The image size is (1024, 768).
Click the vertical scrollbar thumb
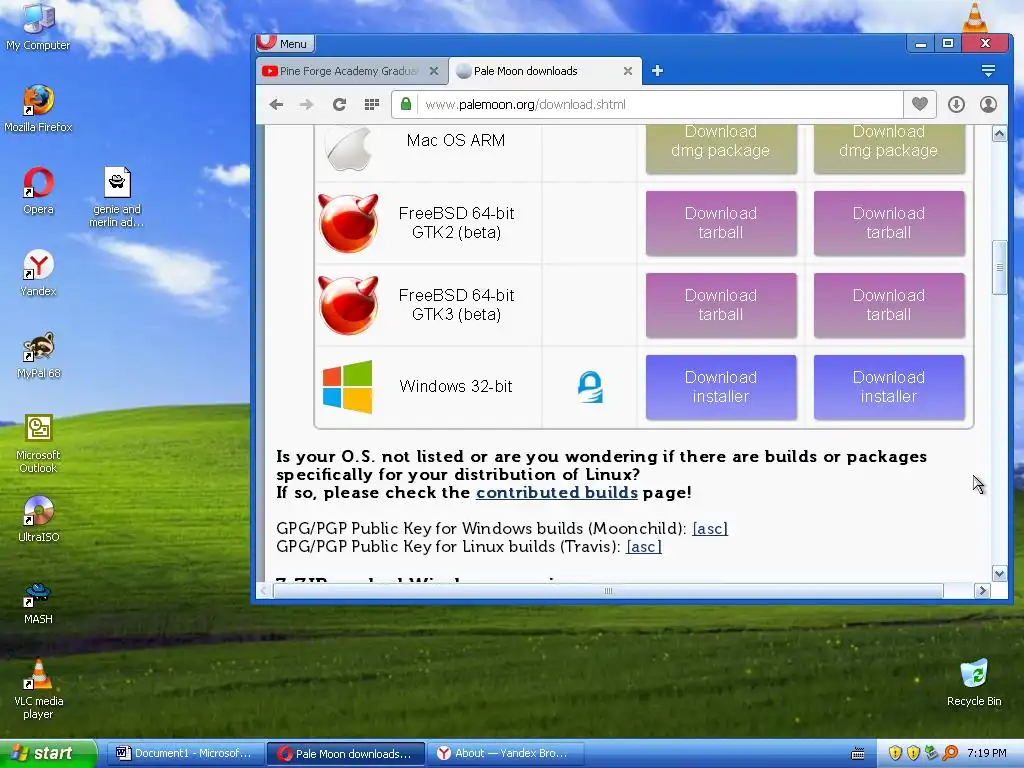999,267
